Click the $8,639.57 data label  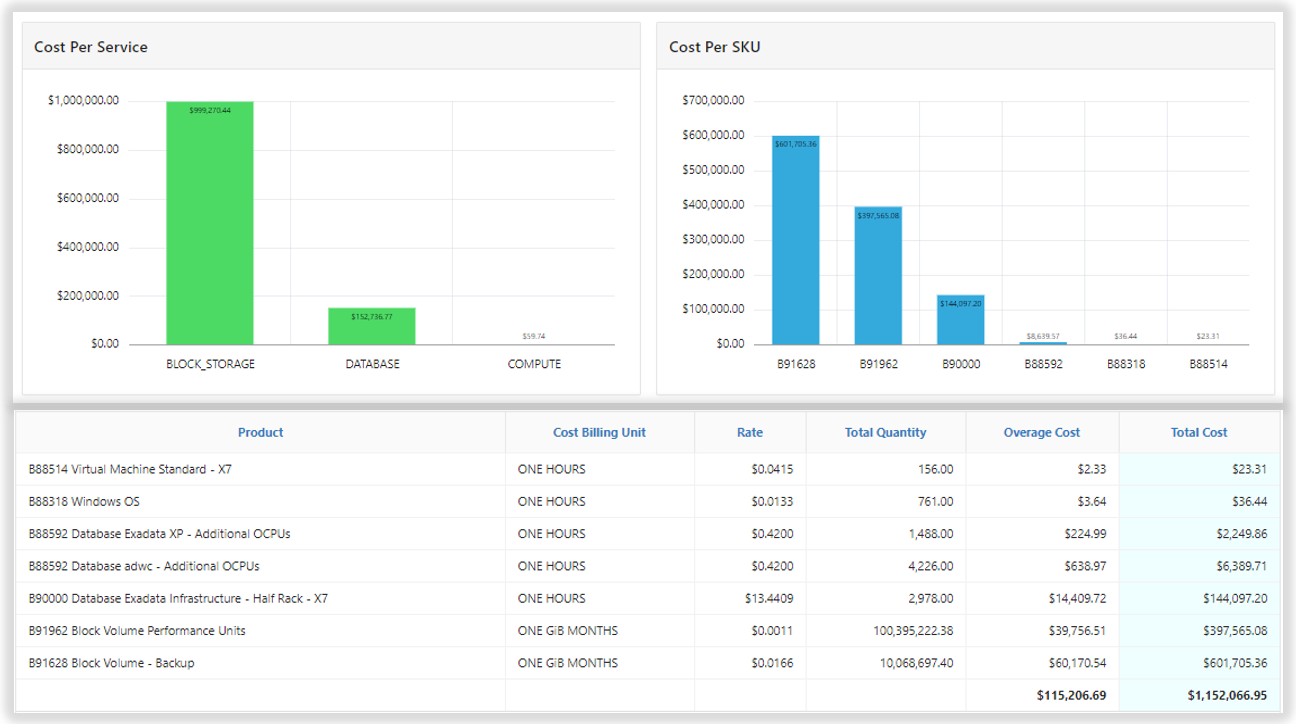point(1043,337)
